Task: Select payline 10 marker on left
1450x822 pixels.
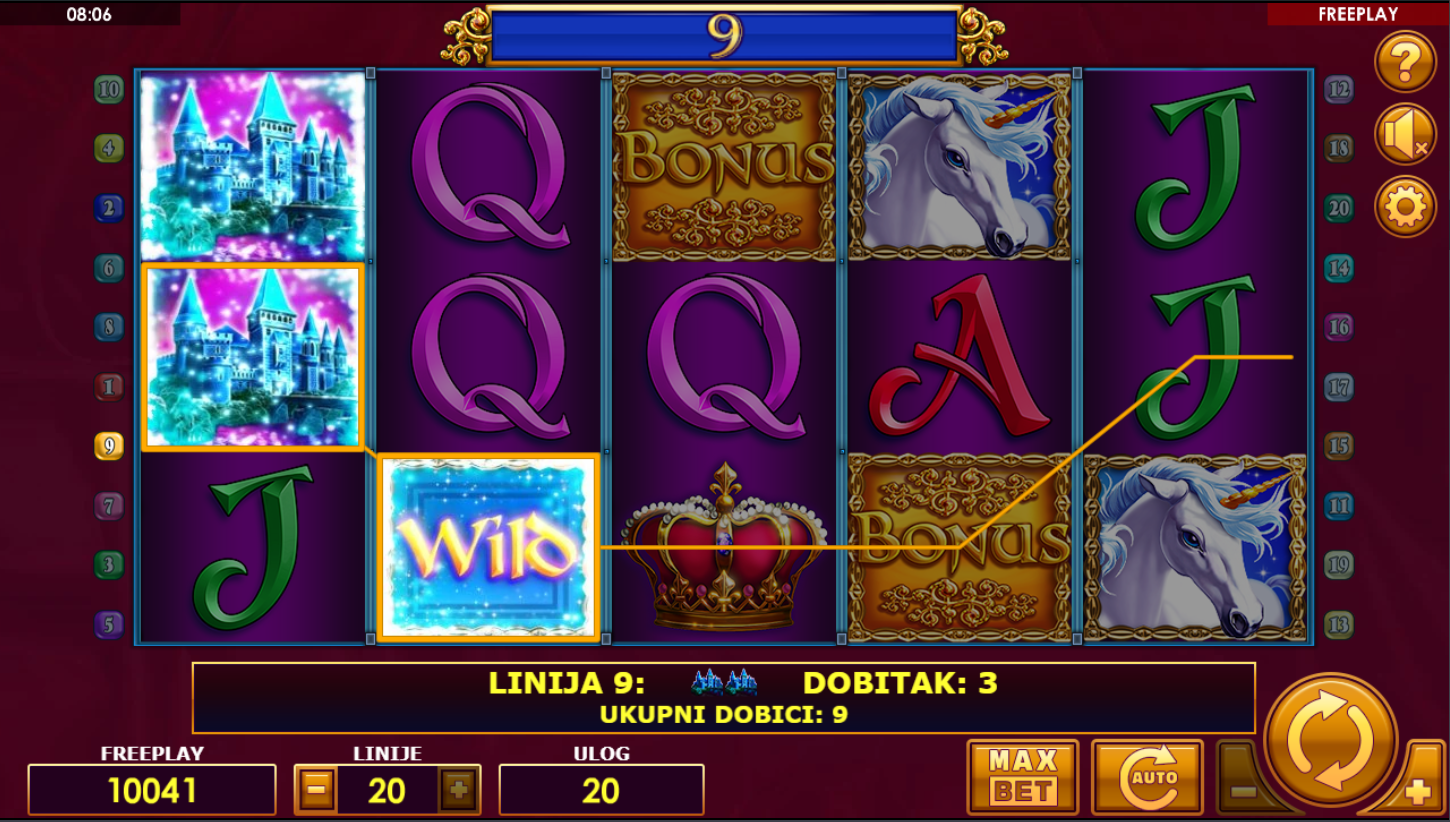Action: 109,90
